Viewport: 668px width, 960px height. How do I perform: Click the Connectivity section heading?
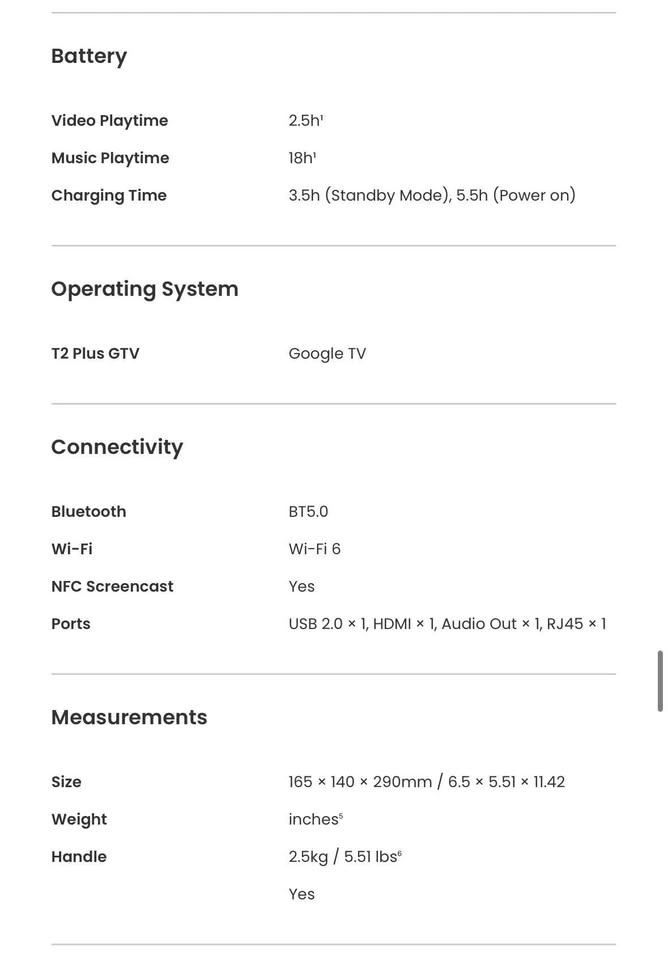tap(117, 447)
